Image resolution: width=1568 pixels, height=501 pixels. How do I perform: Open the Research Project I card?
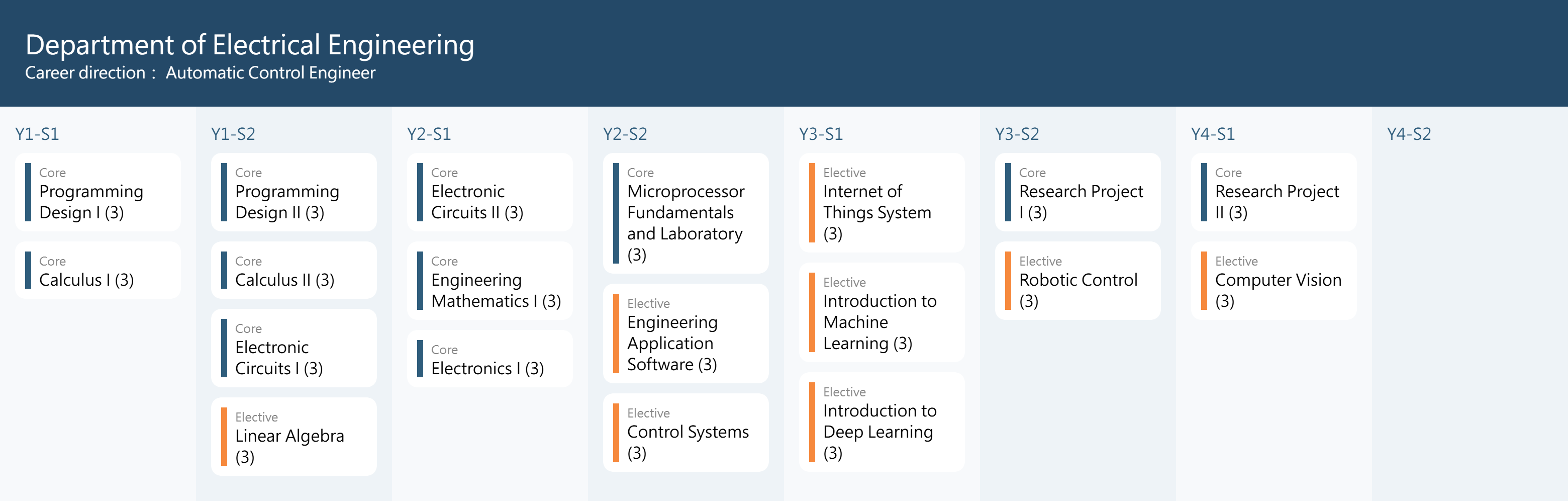1077,192
